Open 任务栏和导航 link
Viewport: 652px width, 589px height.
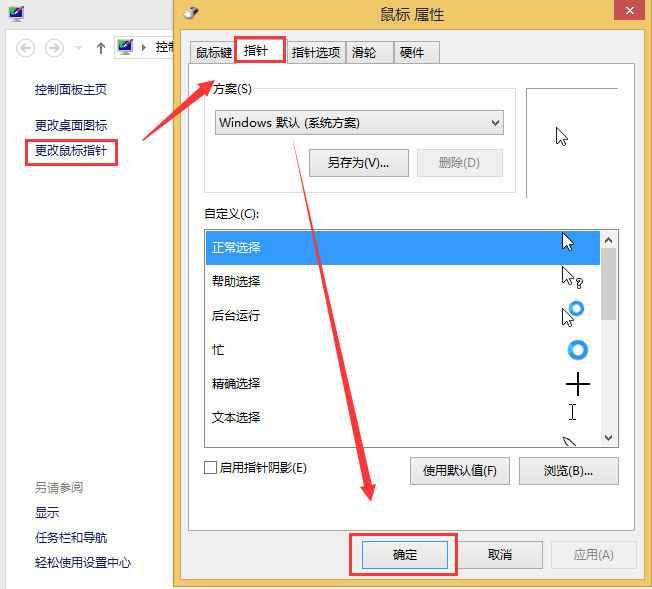click(x=71, y=538)
